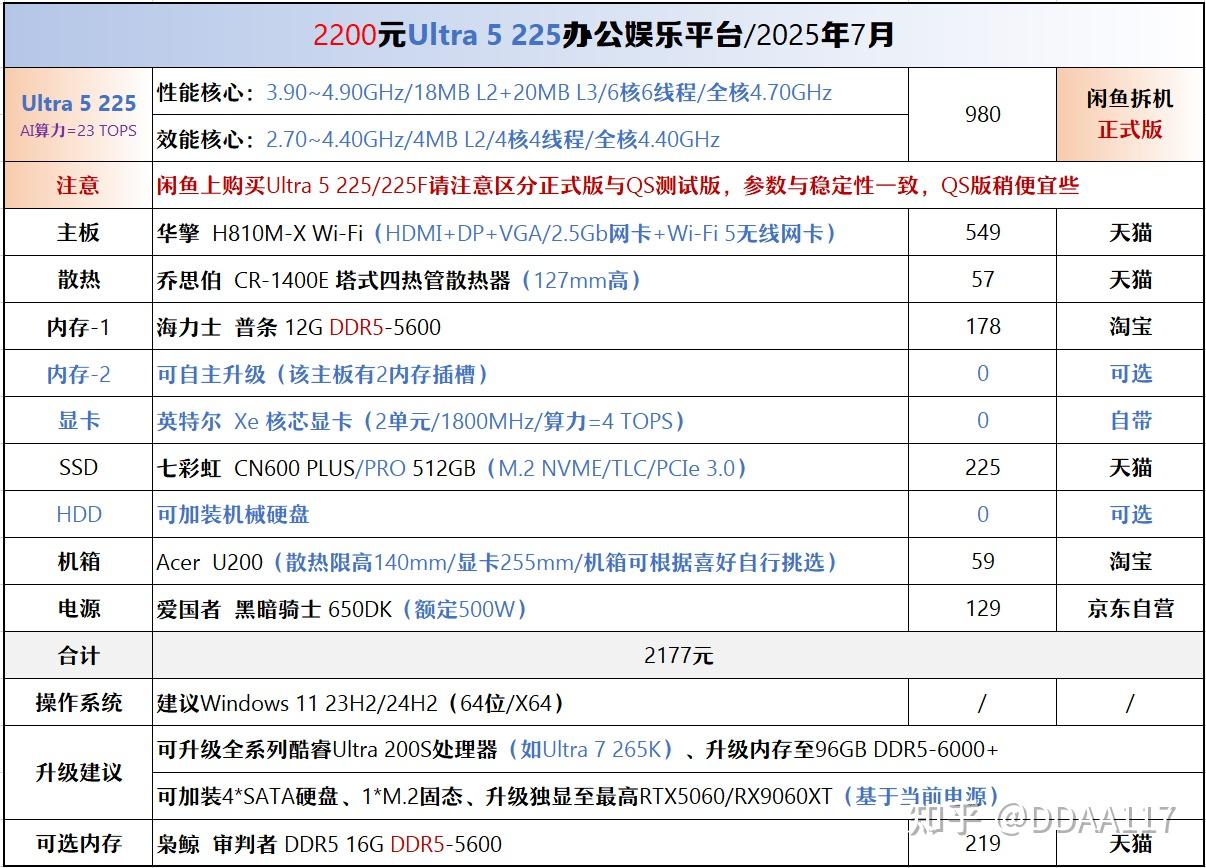Image resolution: width=1206 pixels, height=868 pixels.
Task: Click the CPU price cell showing 980
Action: [982, 114]
